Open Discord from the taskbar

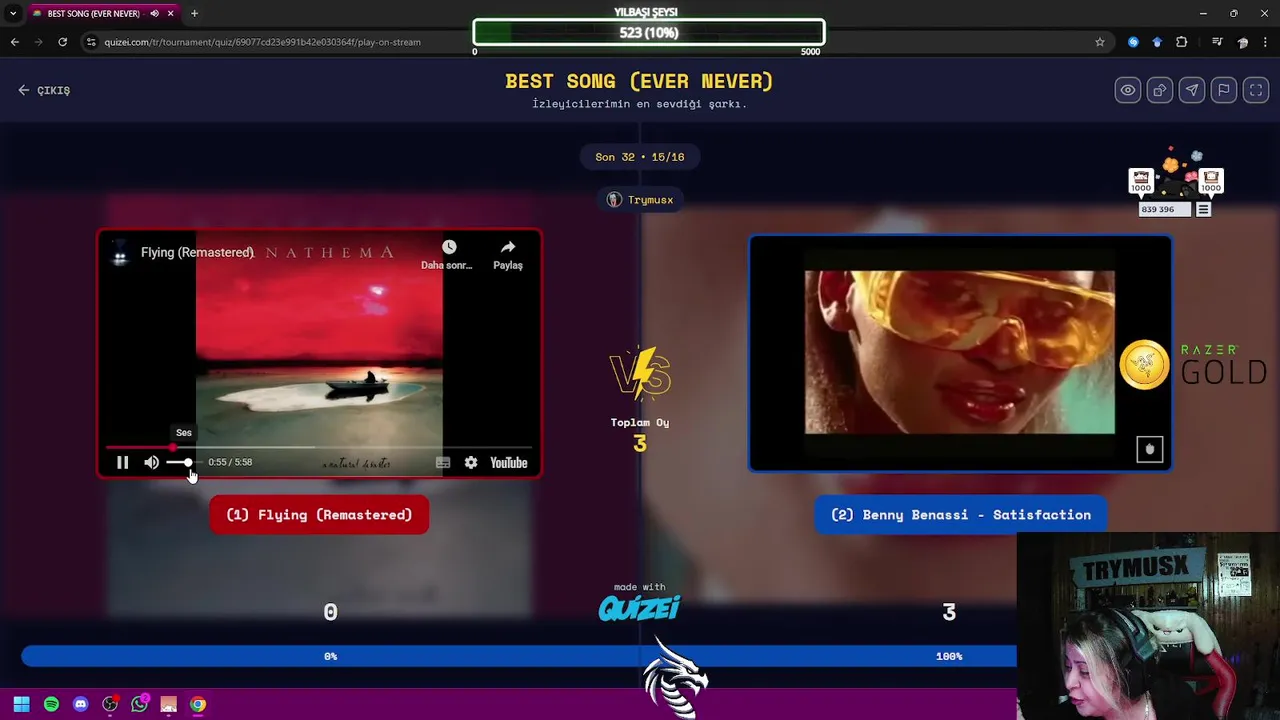click(x=80, y=704)
